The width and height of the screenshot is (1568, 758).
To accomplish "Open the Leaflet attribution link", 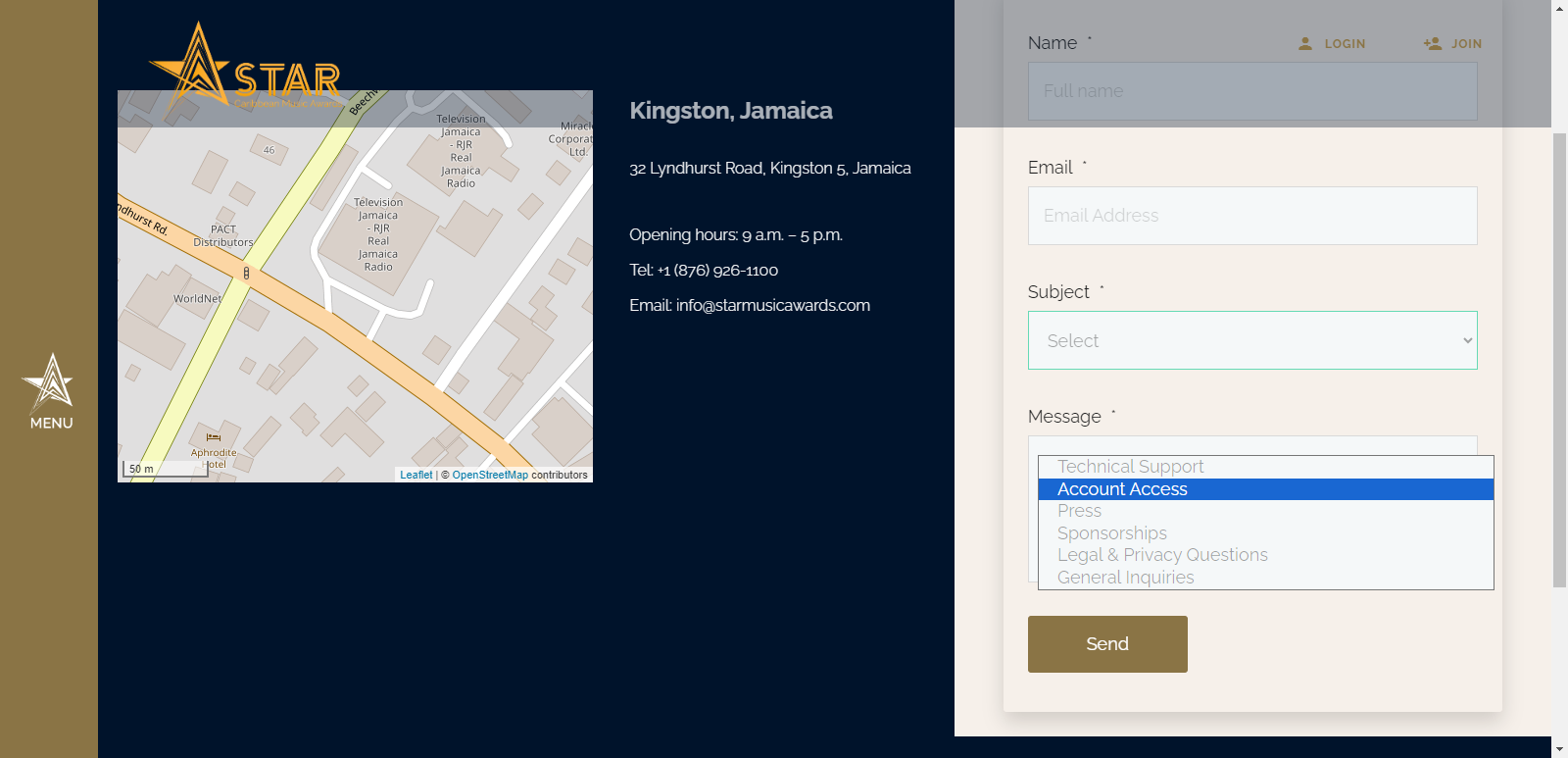I will tap(416, 475).
